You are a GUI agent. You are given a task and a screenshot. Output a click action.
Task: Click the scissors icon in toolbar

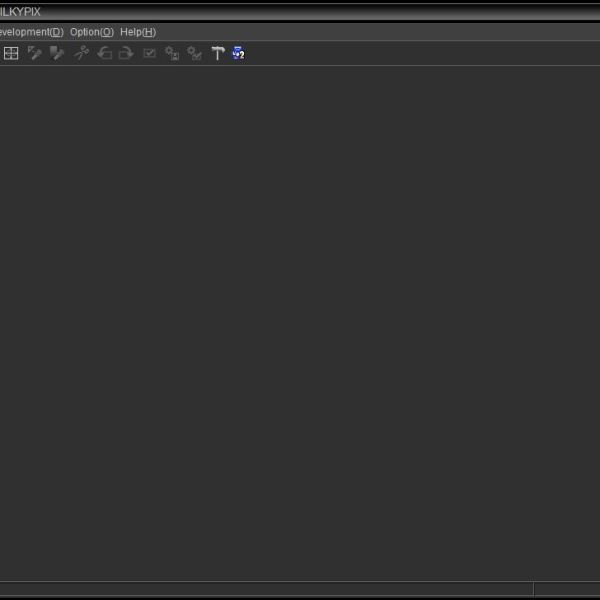click(x=82, y=53)
